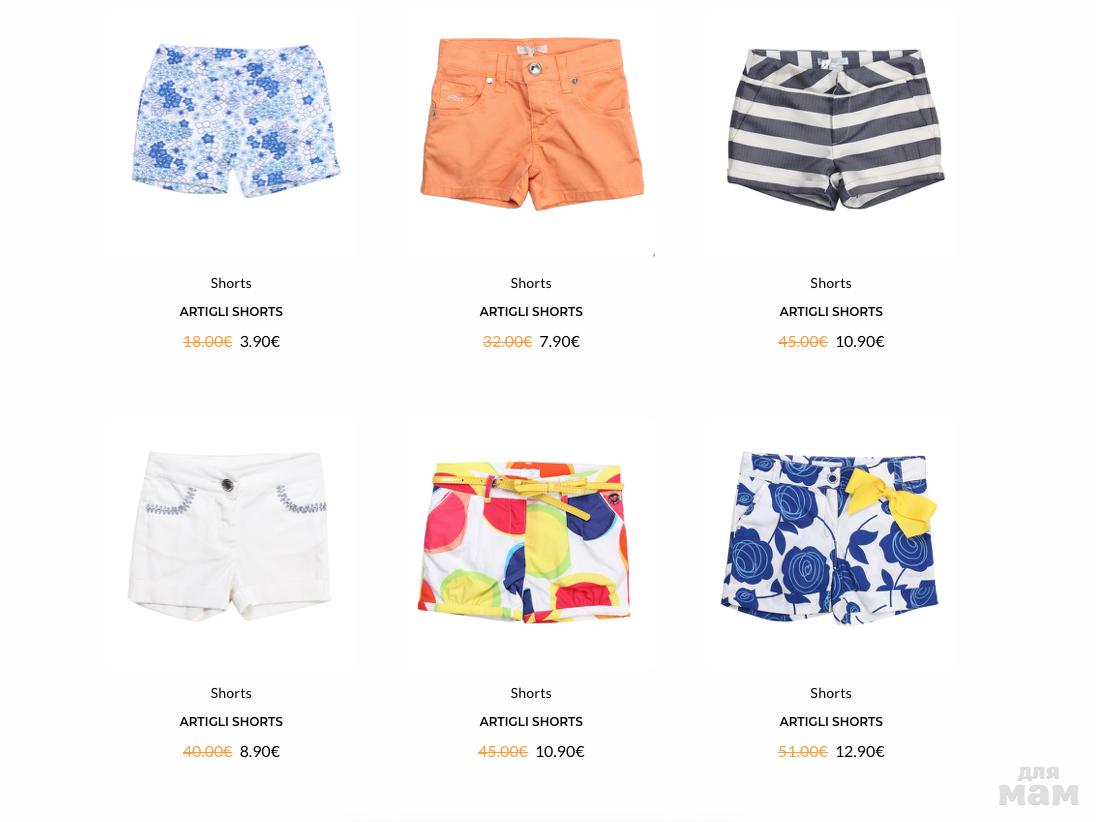This screenshot has width=1096, height=822.
Task: Click the для мам watermark logo
Action: click(x=1039, y=786)
